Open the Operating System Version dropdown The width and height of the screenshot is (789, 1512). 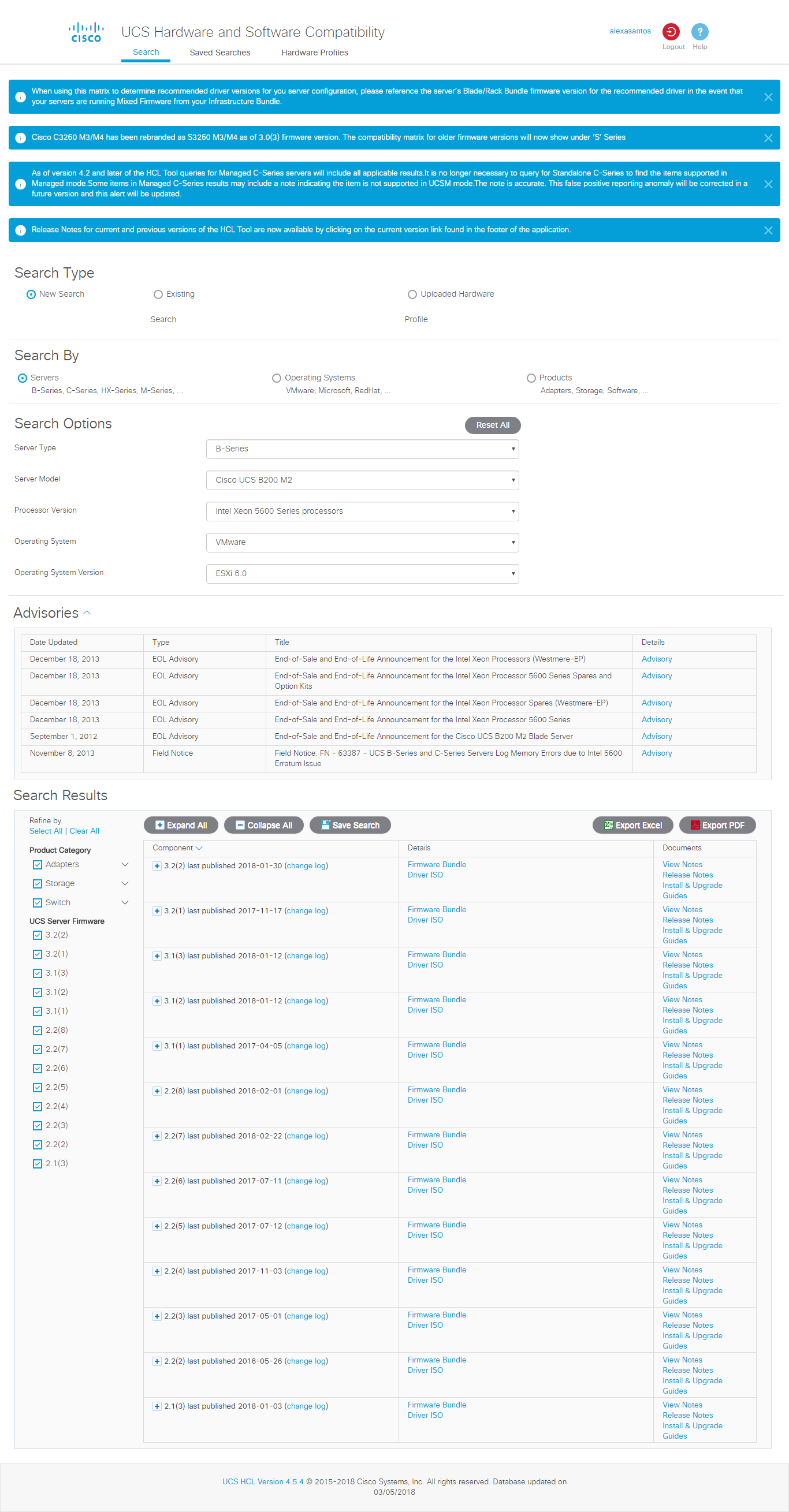362,573
